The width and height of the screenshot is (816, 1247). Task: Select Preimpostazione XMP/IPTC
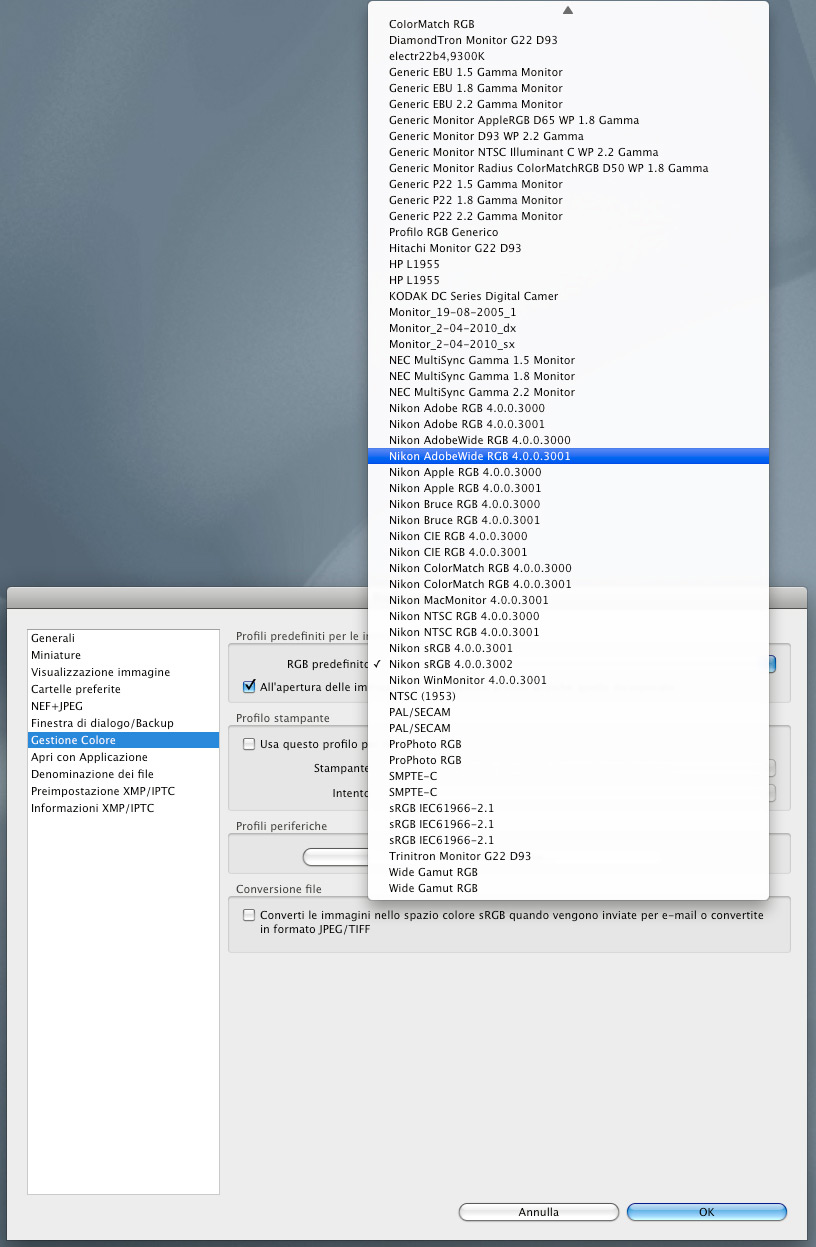coord(123,791)
